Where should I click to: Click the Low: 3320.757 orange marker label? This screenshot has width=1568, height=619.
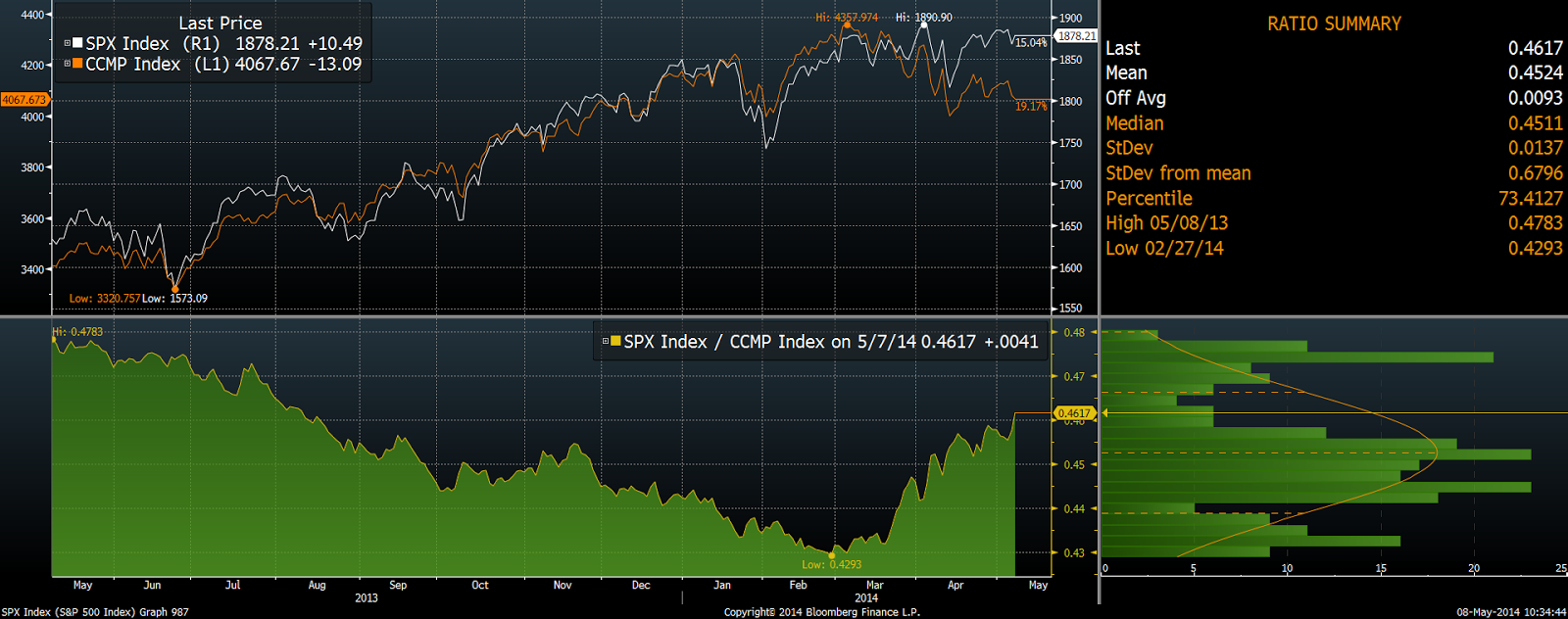click(x=104, y=299)
